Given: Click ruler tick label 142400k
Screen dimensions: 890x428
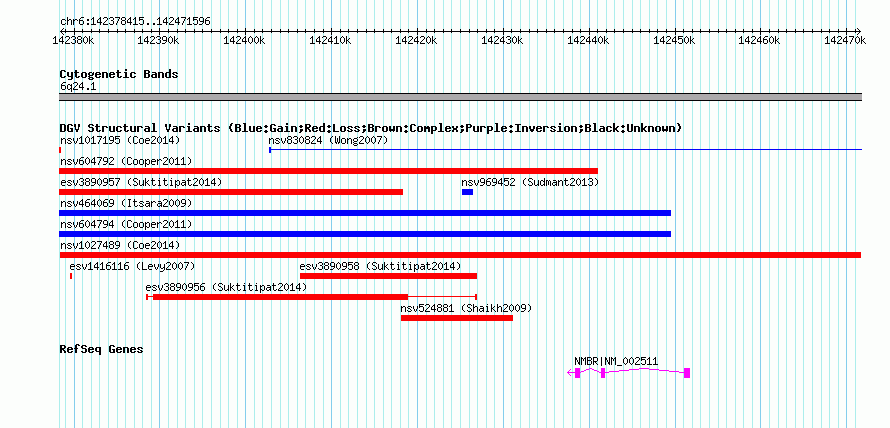Looking at the screenshot, I should tap(245, 40).
